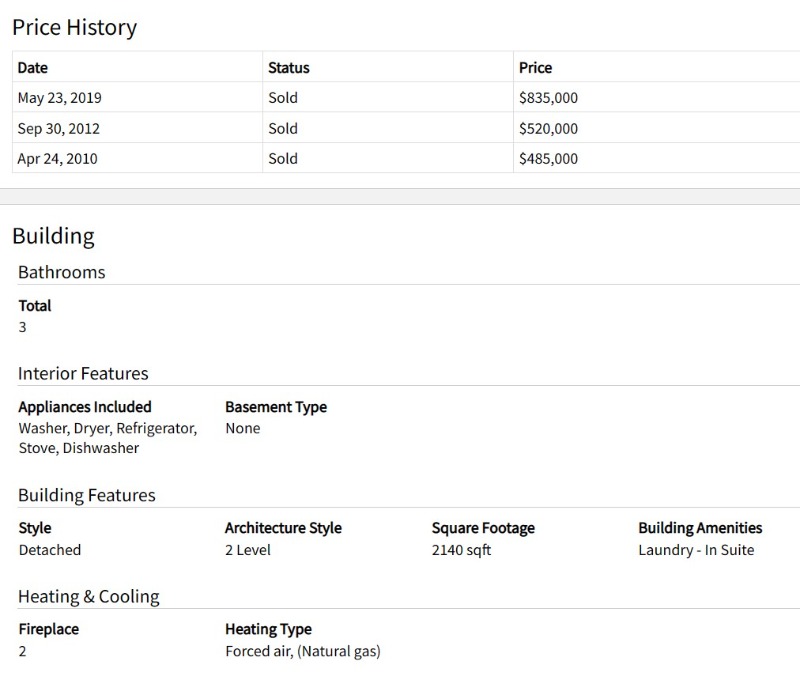800x680 pixels.
Task: Click the Interior Features subsection heading
Action: coord(83,373)
